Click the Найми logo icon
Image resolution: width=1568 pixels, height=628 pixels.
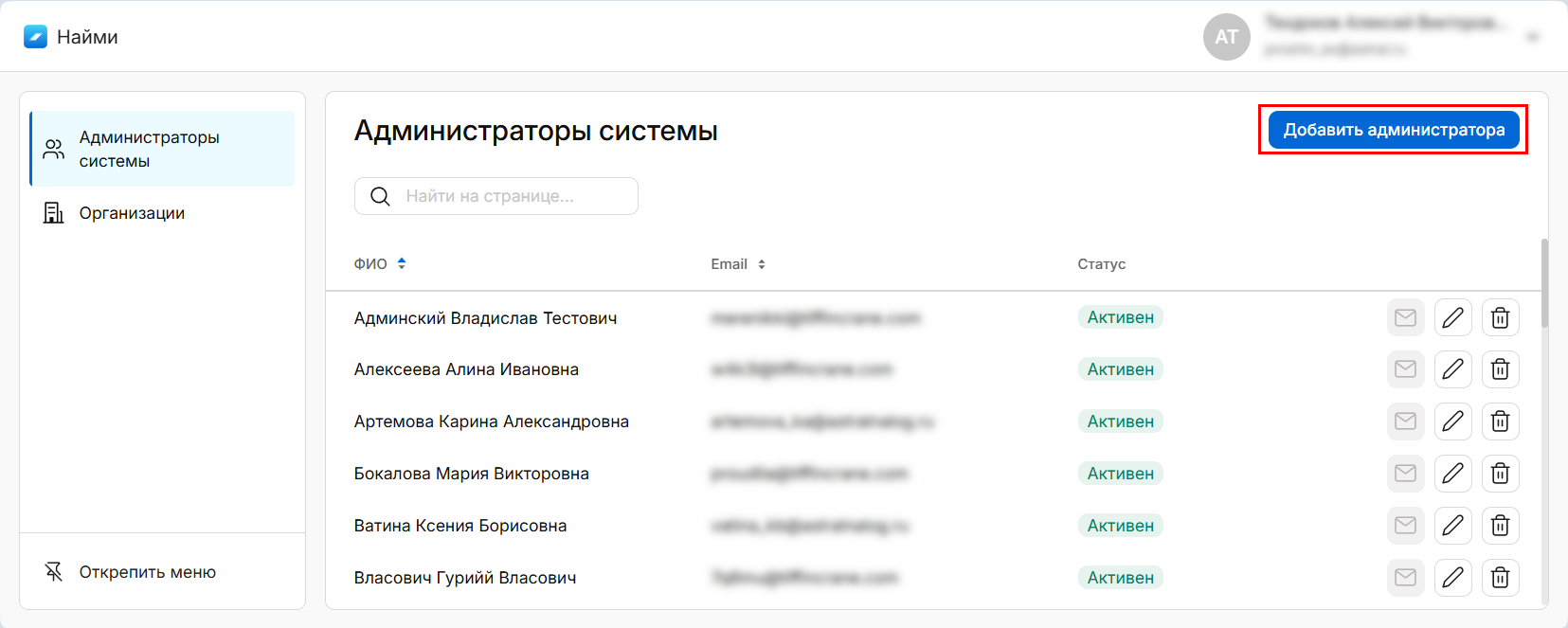click(35, 37)
